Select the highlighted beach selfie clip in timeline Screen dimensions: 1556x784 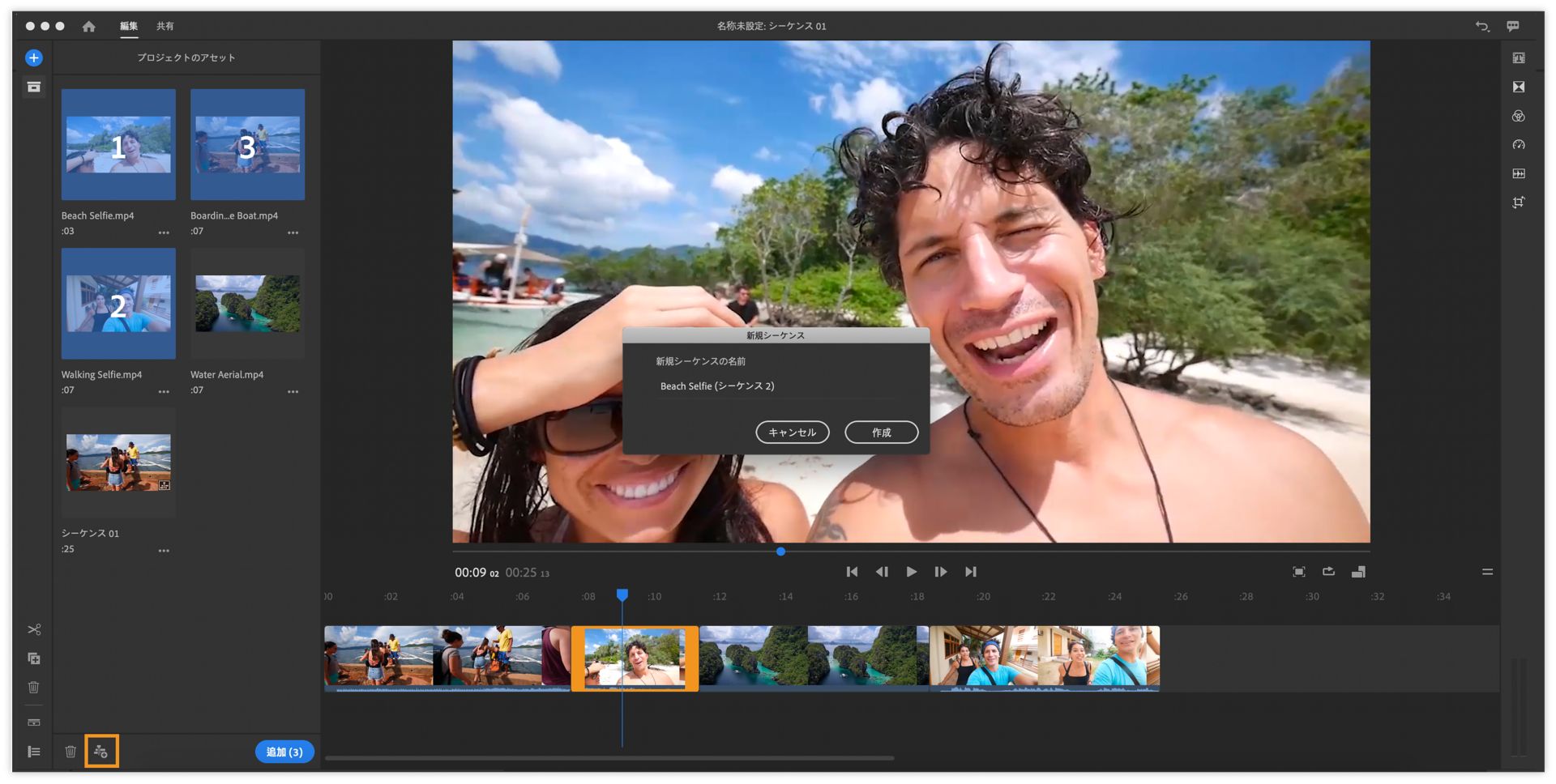[635, 658]
